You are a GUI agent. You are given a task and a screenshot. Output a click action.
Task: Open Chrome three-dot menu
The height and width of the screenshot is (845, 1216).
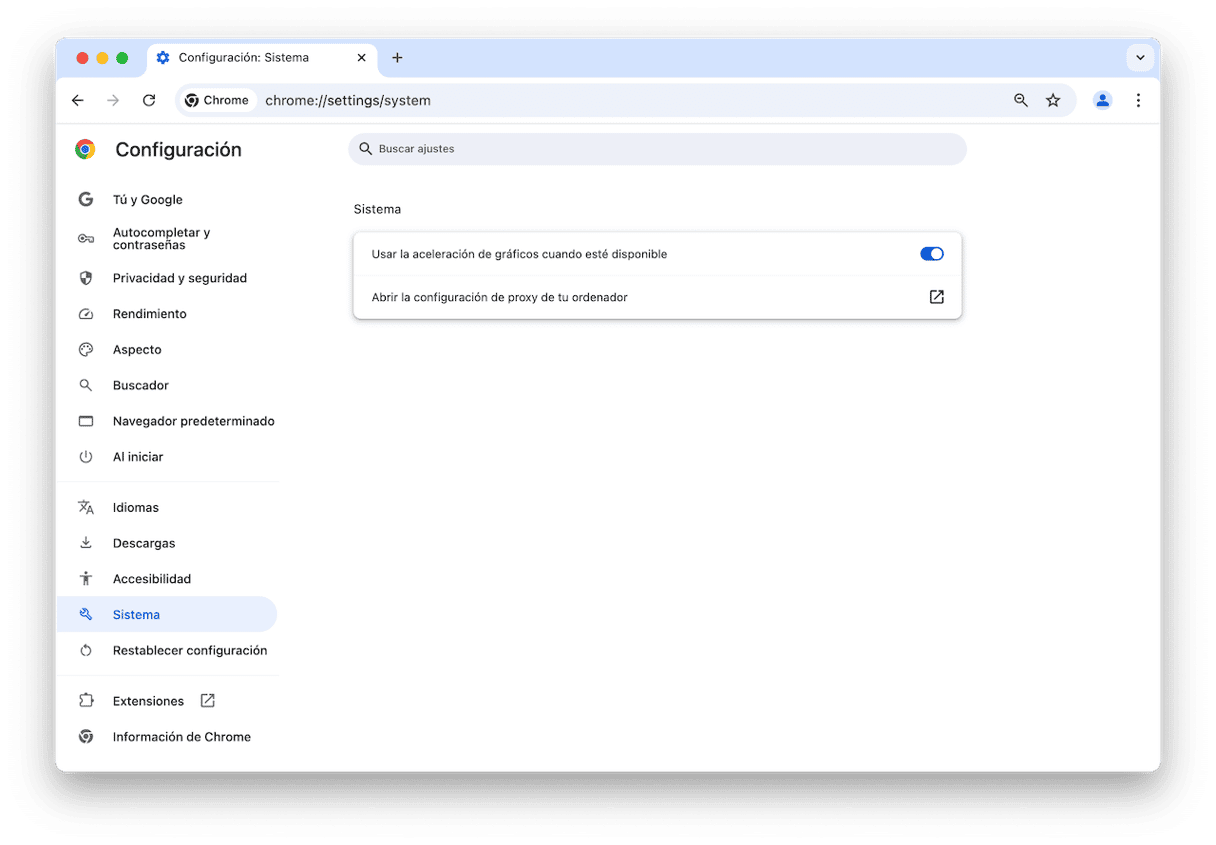click(x=1138, y=100)
